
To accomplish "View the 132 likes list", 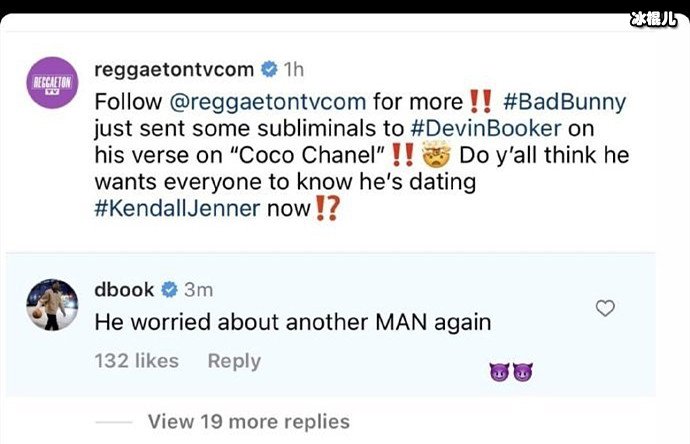I will click(137, 361).
